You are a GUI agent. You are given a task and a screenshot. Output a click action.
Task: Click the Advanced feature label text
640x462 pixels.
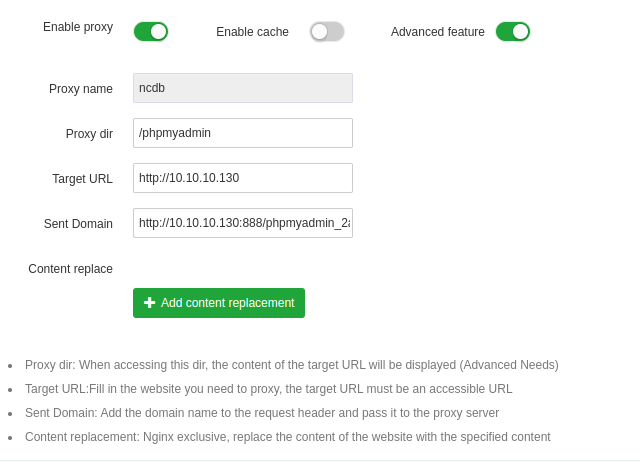[437, 32]
